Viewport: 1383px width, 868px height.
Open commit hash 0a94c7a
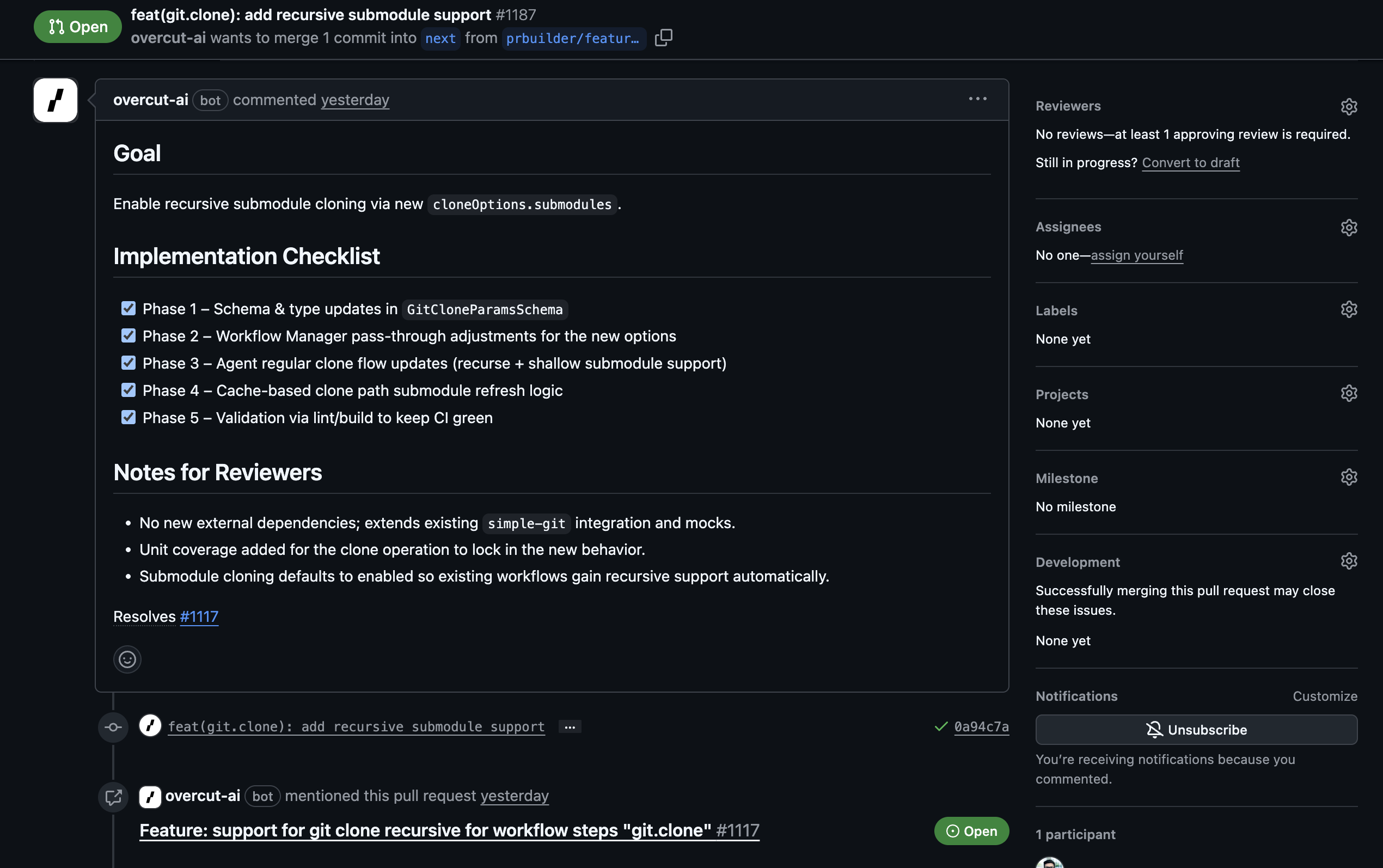tap(981, 727)
